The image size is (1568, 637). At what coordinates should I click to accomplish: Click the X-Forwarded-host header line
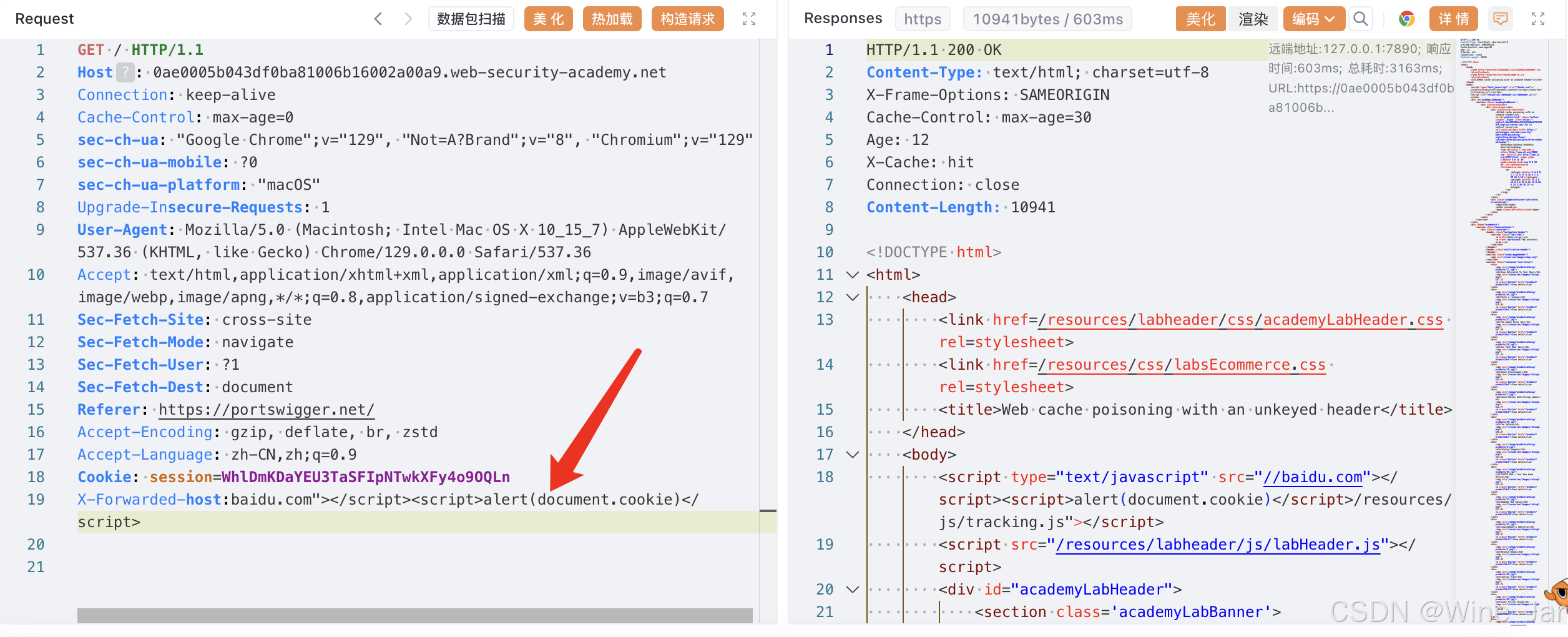[388, 511]
